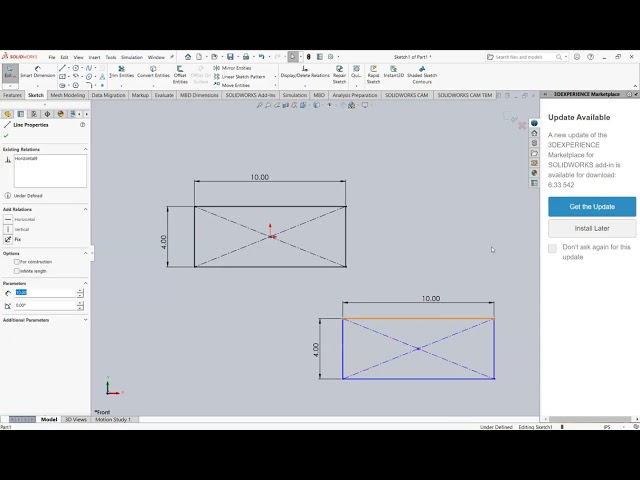Image resolution: width=640 pixels, height=480 pixels.
Task: Switch to the Evaluate tab
Action: pyautogui.click(x=164, y=95)
